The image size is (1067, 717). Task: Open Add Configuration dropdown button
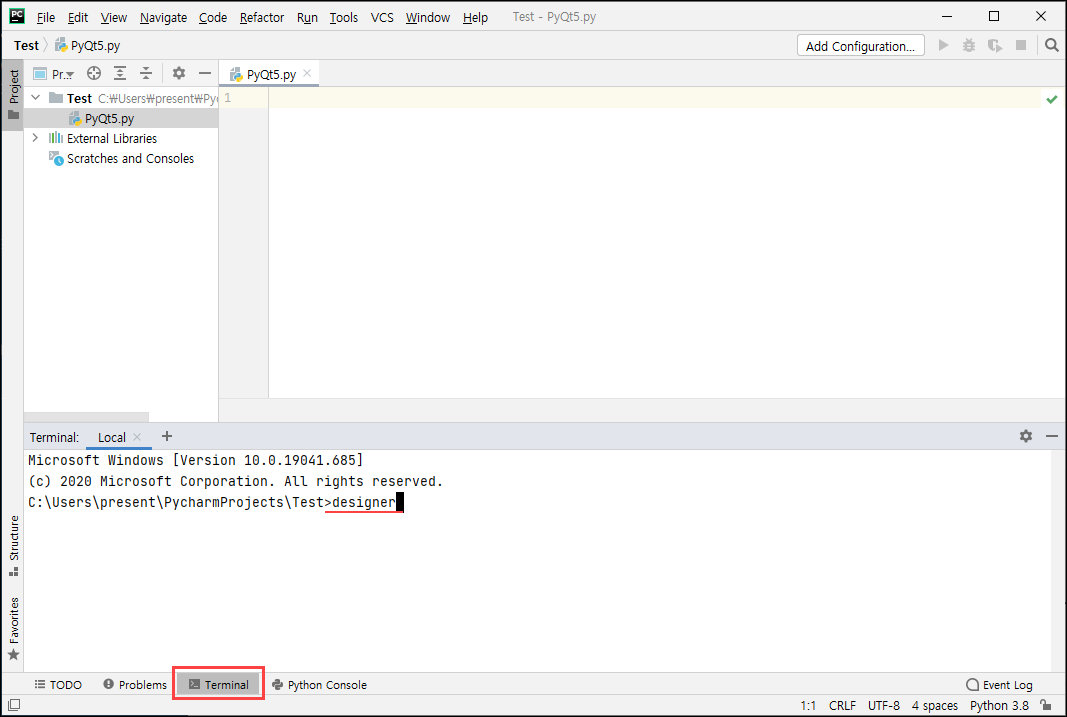[x=860, y=46]
